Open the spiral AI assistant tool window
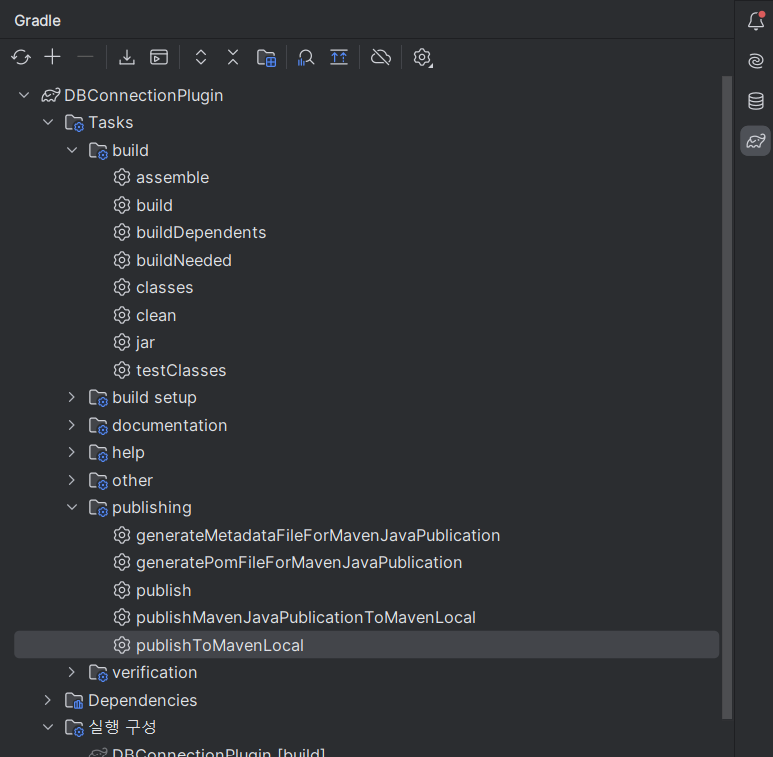Viewport: 773px width, 757px height. click(x=756, y=61)
